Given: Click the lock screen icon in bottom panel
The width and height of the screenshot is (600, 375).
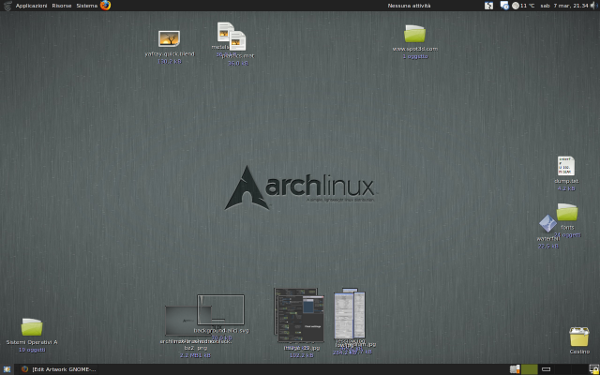Looking at the screenshot, I should click(593, 369).
